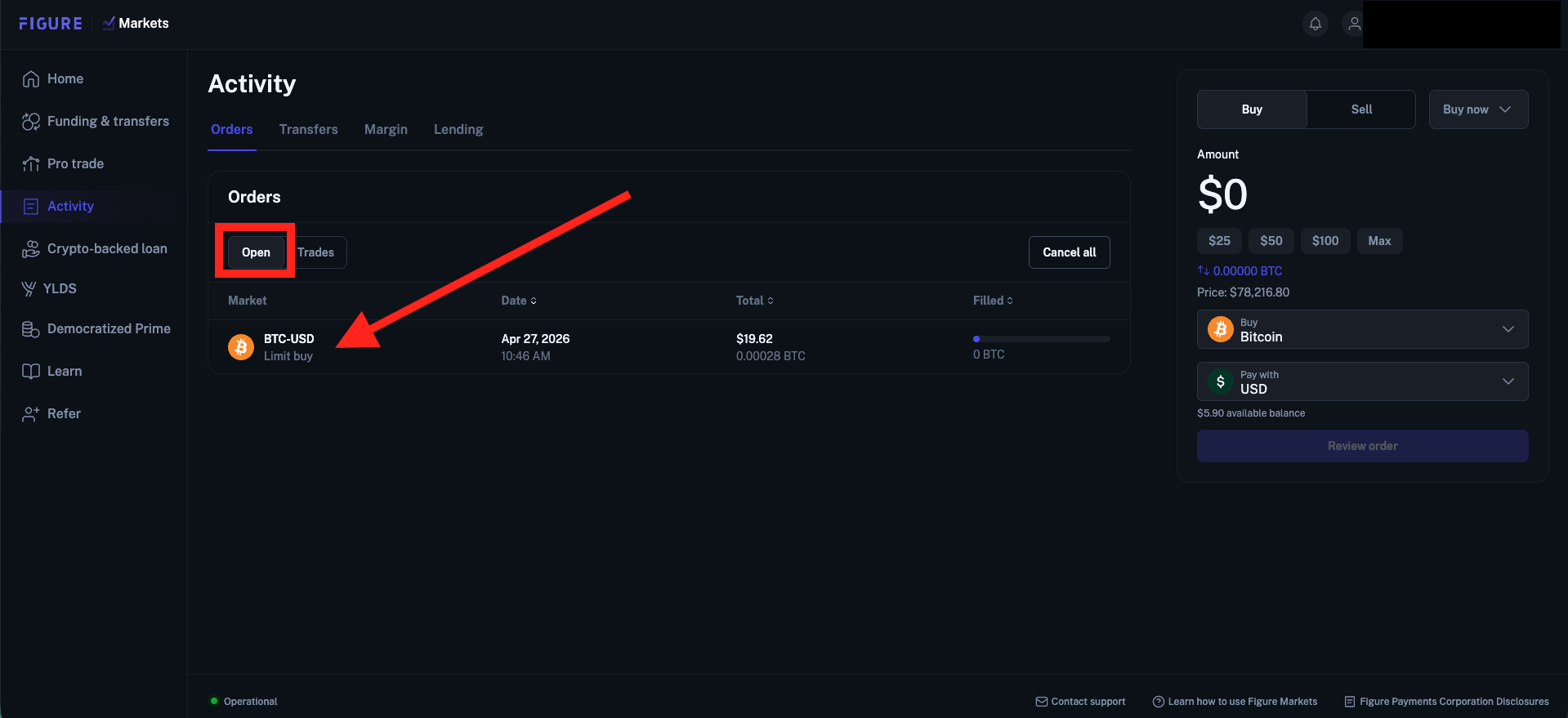Show Open orders
This screenshot has width=1568, height=718.
(x=256, y=252)
